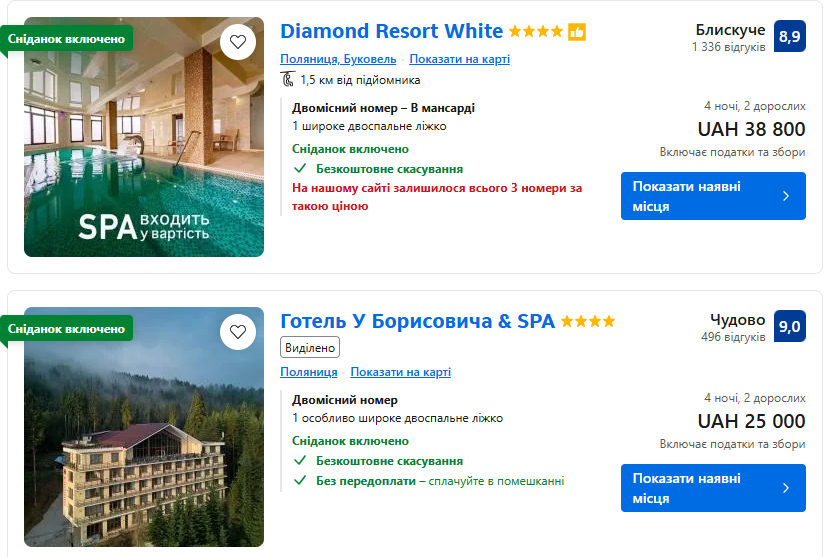The height and width of the screenshot is (557, 826).
Task: Click the 9,0 review score badge
Action: (x=789, y=327)
